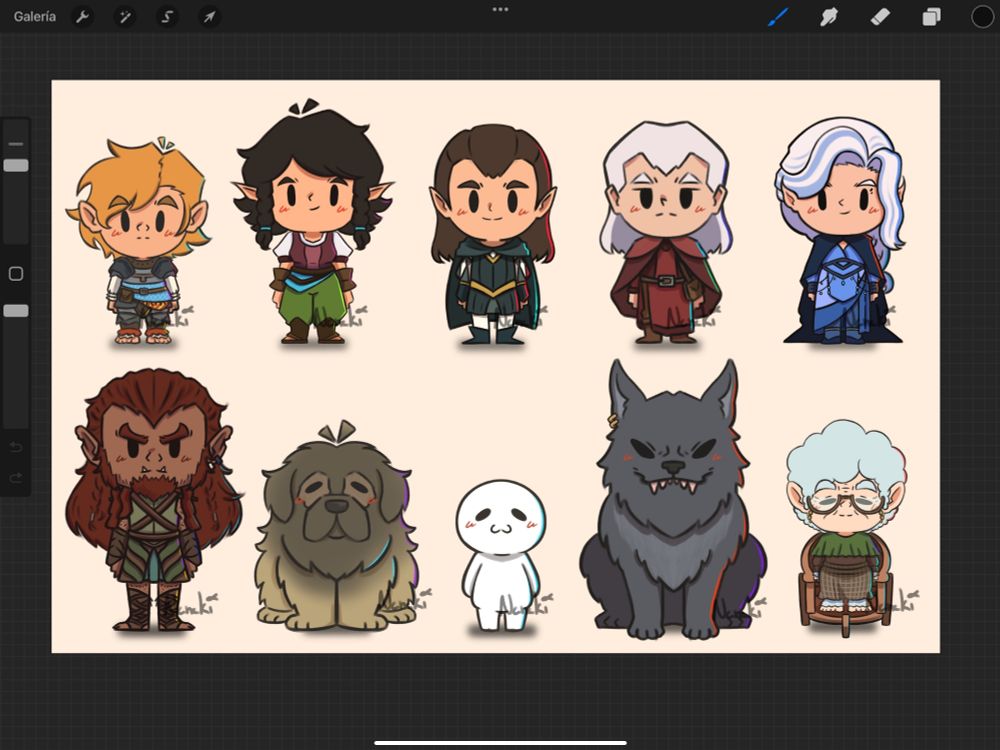
Task: Open the Layers panel
Action: pyautogui.click(x=932, y=16)
